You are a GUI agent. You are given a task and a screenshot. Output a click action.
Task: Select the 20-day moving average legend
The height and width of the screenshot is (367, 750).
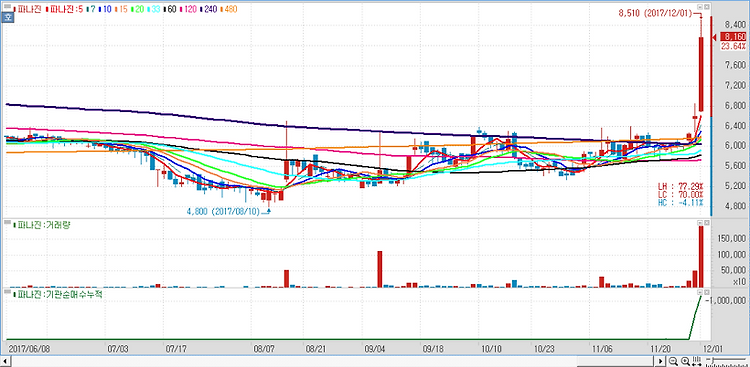139,9
